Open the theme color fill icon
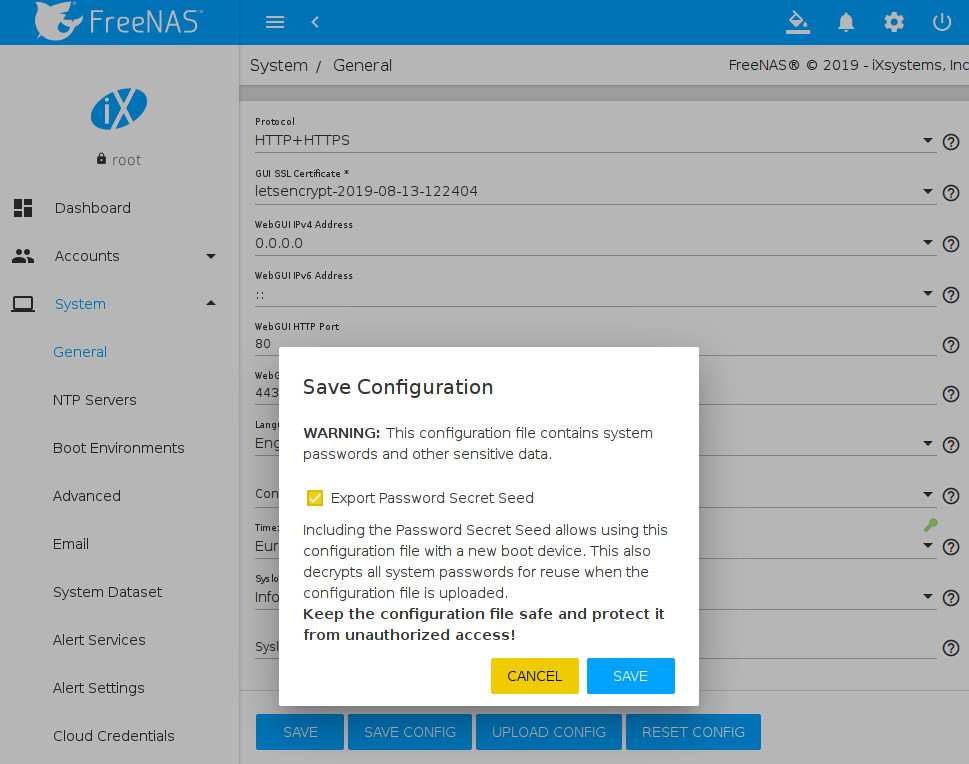Viewport: 969px width, 764px height. (x=797, y=22)
